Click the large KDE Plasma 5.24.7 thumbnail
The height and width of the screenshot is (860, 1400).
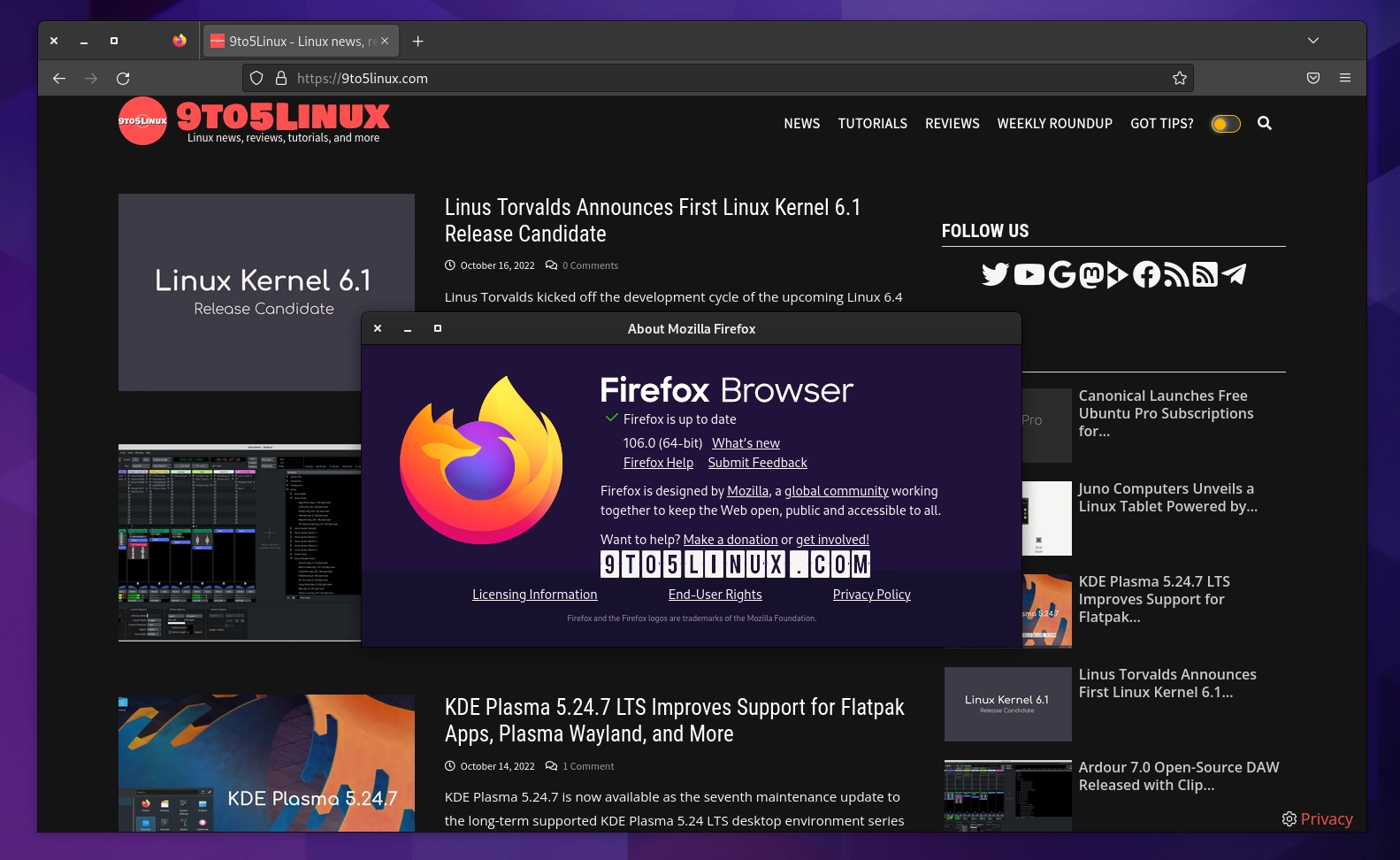click(266, 763)
